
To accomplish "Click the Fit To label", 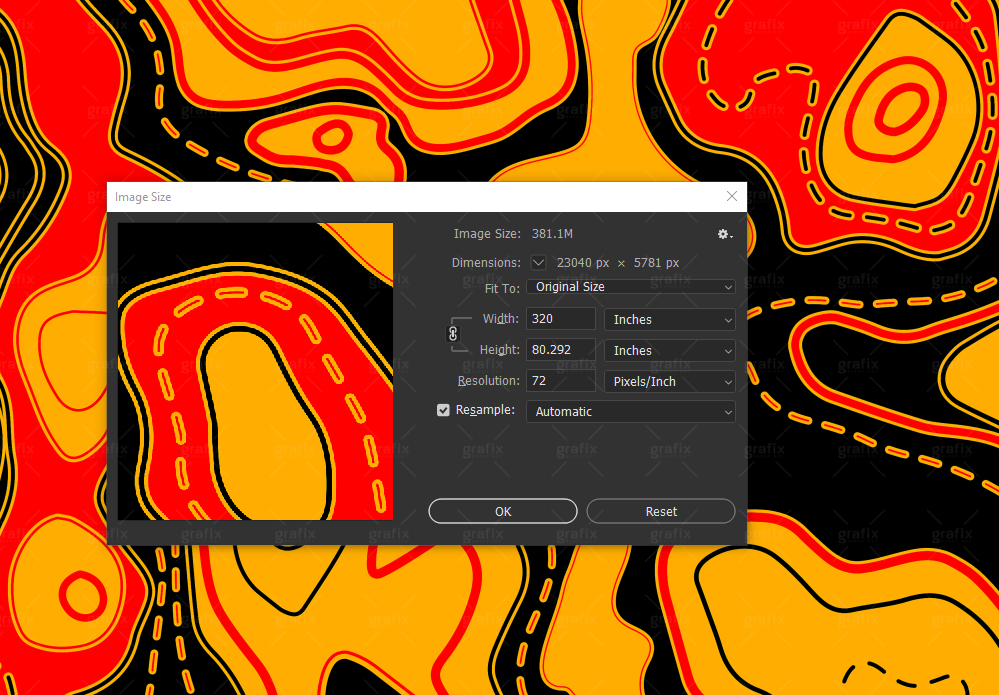I will pyautogui.click(x=502, y=288).
